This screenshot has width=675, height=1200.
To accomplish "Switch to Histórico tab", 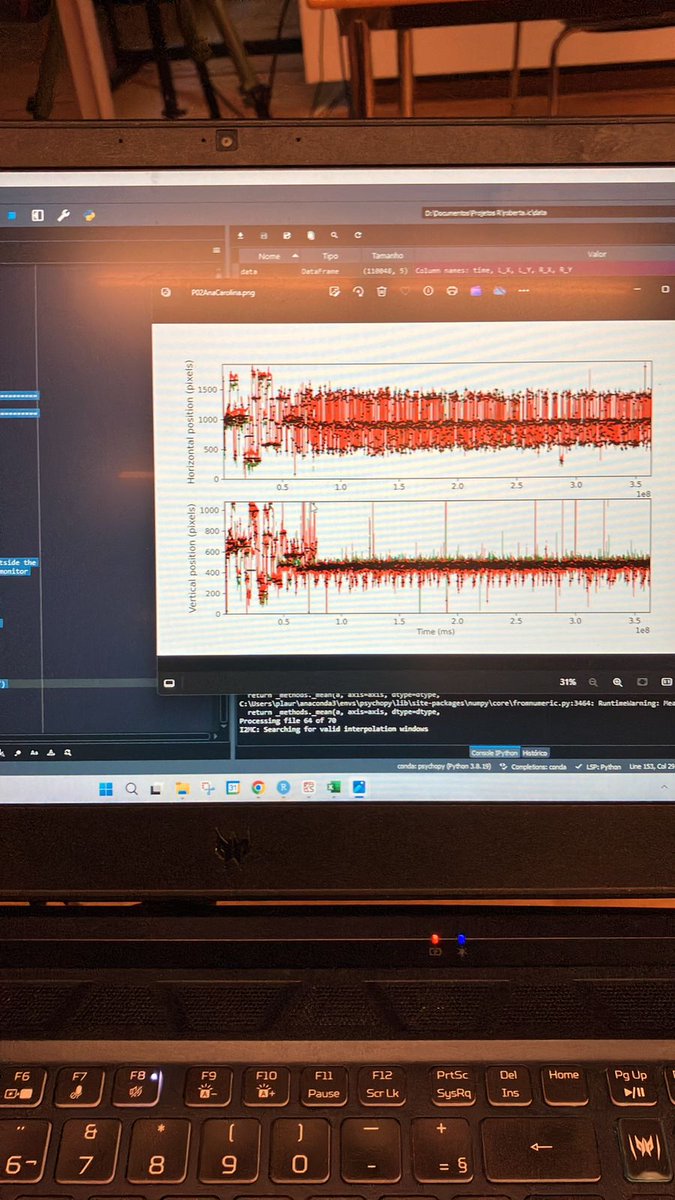I will 535,752.
